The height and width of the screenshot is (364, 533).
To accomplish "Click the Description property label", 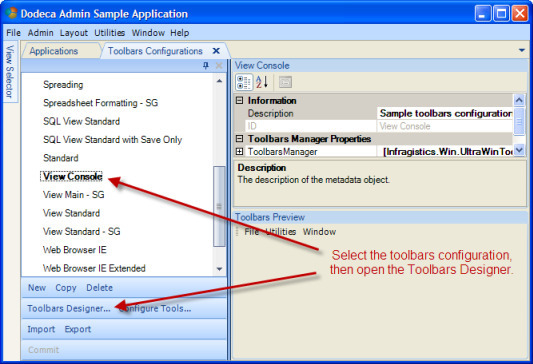I will point(270,114).
